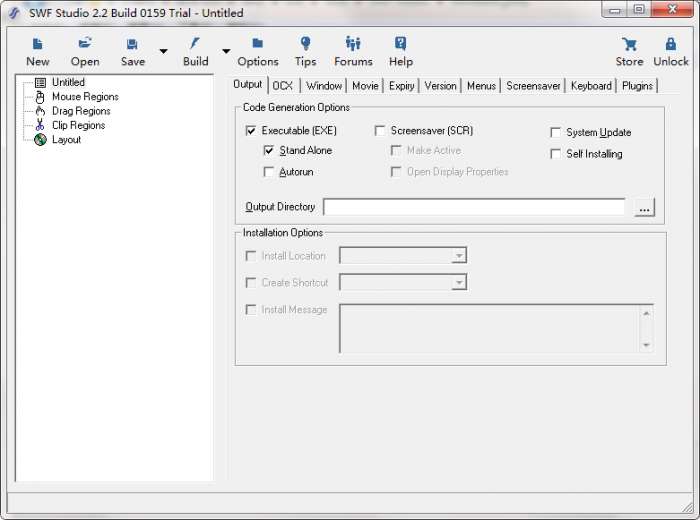Screen dimensions: 700x520
Task: Visit Forums via the toolbar icon
Action: (x=353, y=45)
